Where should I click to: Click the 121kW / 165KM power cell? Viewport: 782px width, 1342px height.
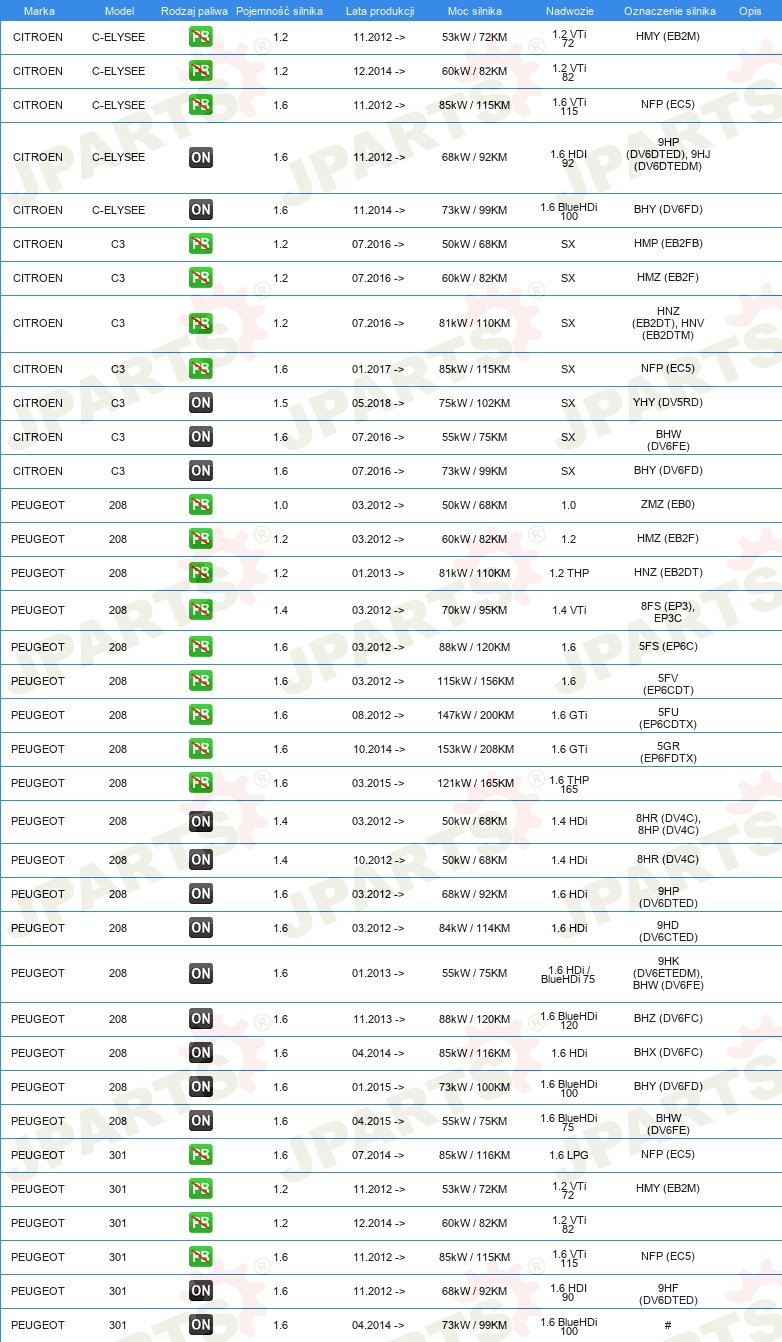tap(475, 783)
